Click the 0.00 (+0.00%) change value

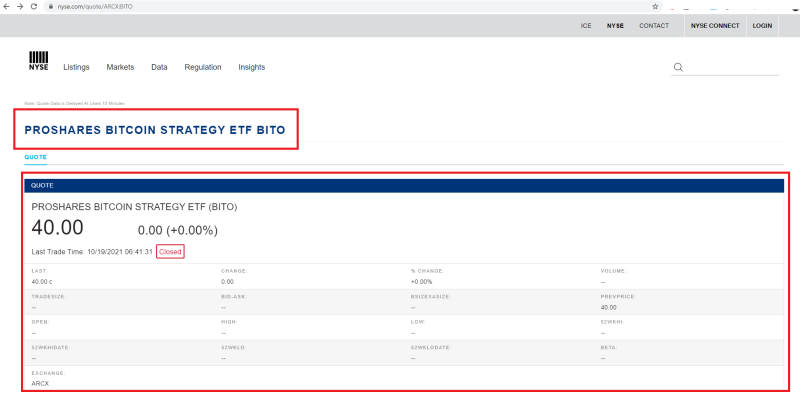point(178,231)
